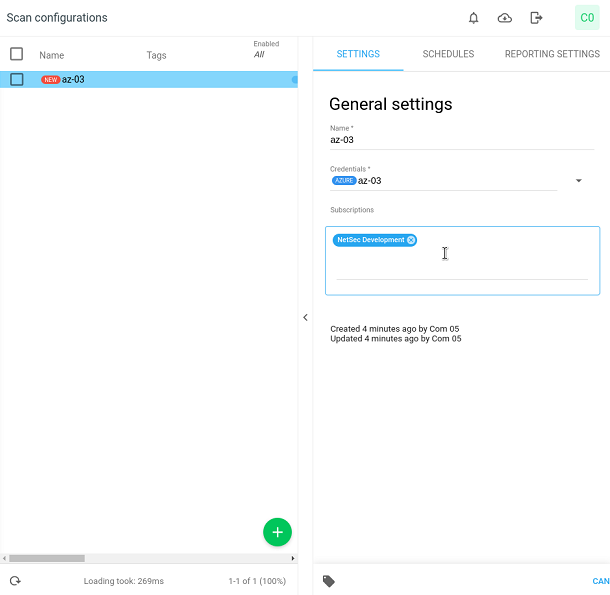Sort the list by Name column
Image resolution: width=610 pixels, height=595 pixels.
point(52,56)
